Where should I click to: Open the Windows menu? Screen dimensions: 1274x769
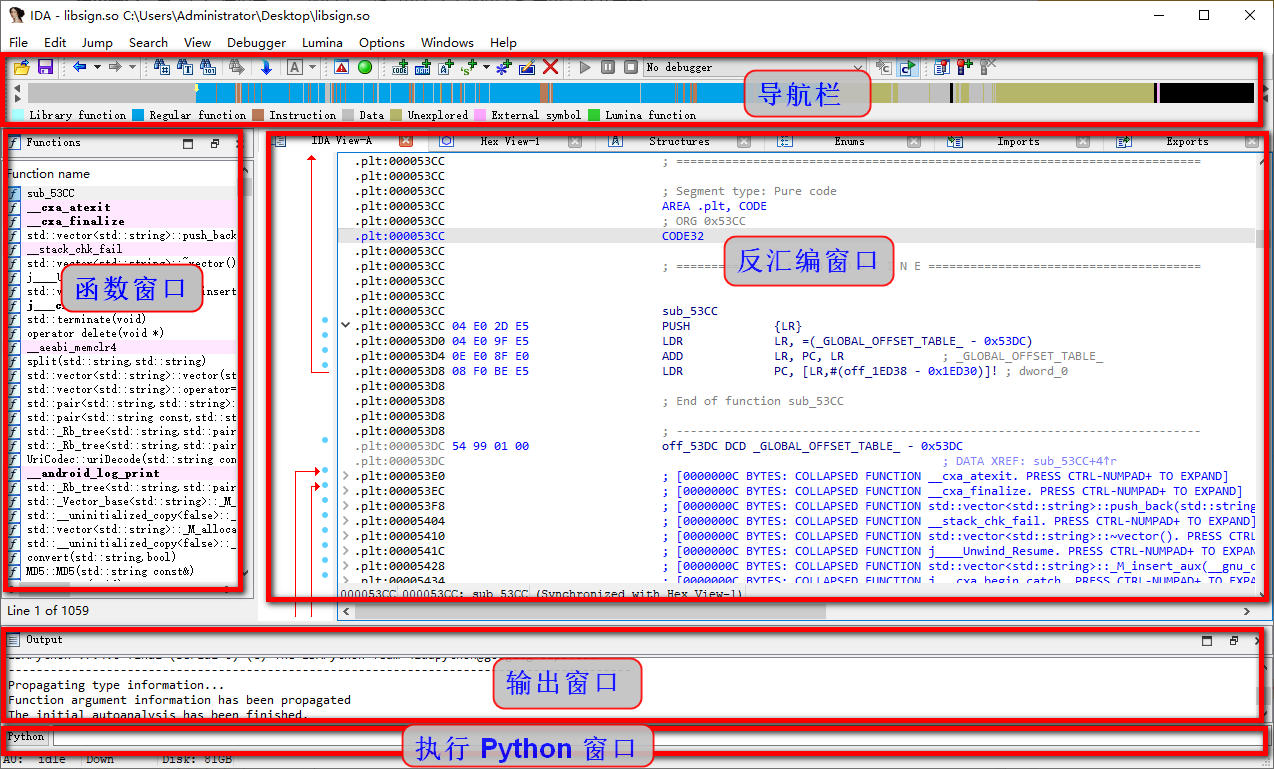click(447, 42)
